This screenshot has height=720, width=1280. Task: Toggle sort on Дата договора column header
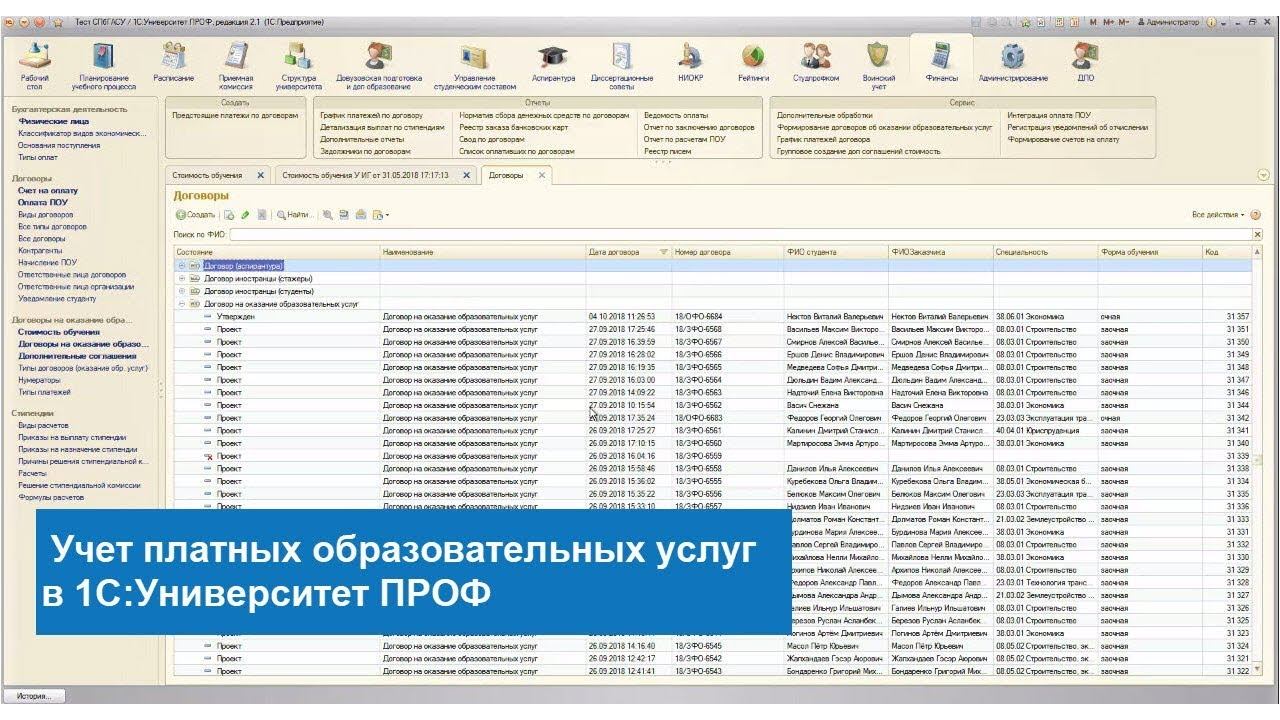pyautogui.click(x=628, y=252)
